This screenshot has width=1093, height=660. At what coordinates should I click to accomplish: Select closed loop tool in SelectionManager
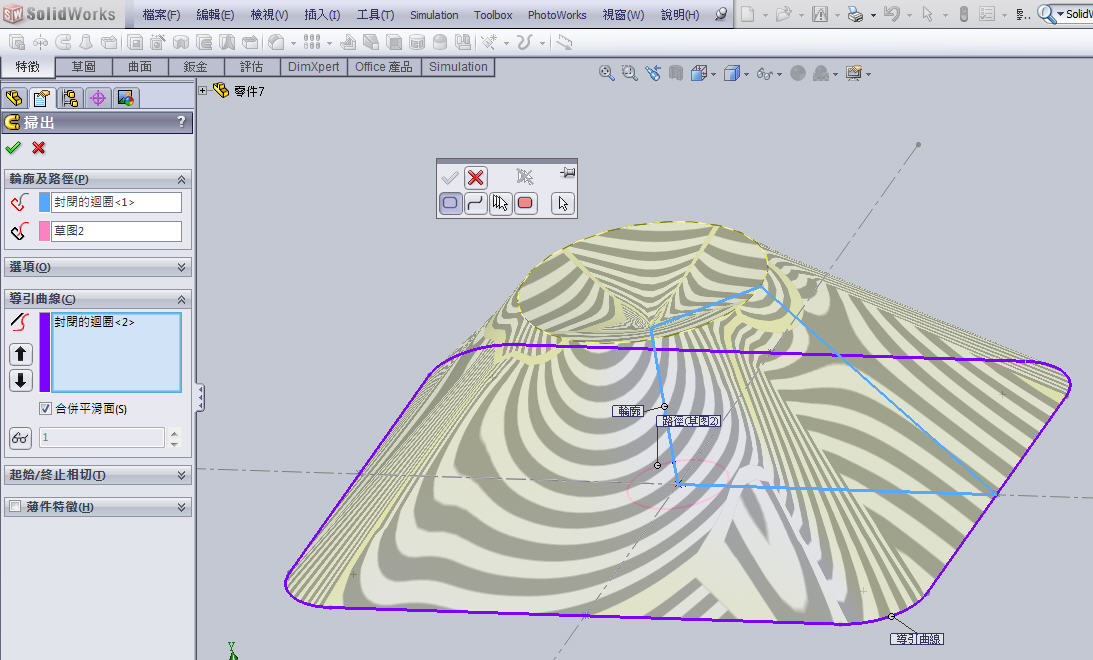click(450, 203)
